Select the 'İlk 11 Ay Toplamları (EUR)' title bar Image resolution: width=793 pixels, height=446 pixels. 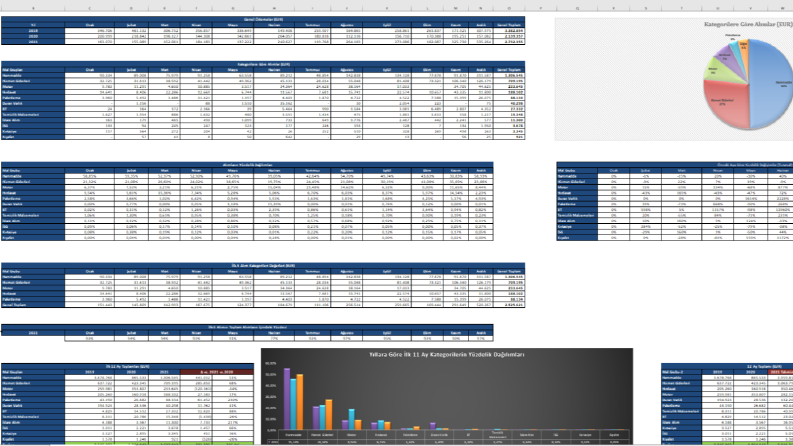127,366
